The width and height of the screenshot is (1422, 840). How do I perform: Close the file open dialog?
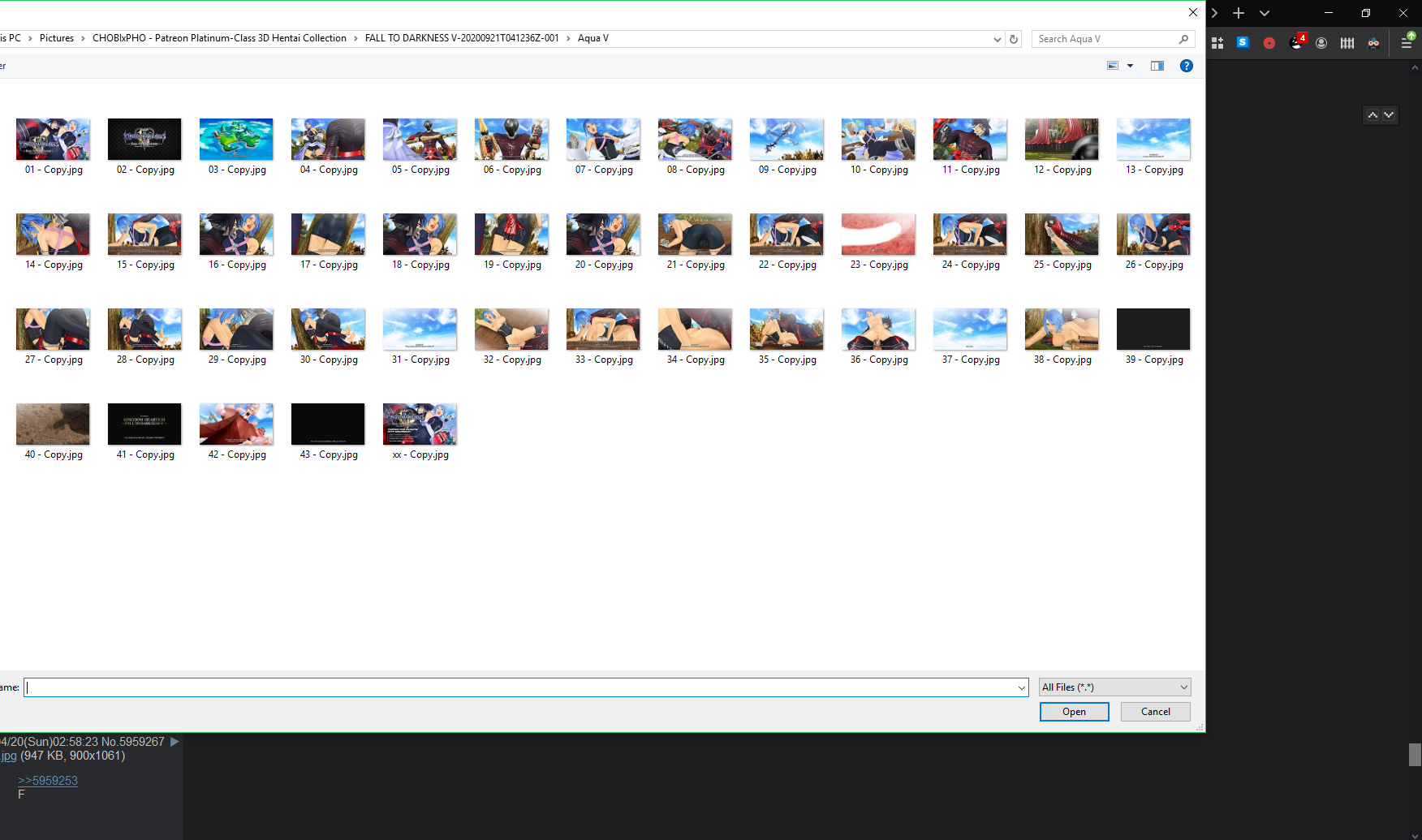tap(1193, 12)
